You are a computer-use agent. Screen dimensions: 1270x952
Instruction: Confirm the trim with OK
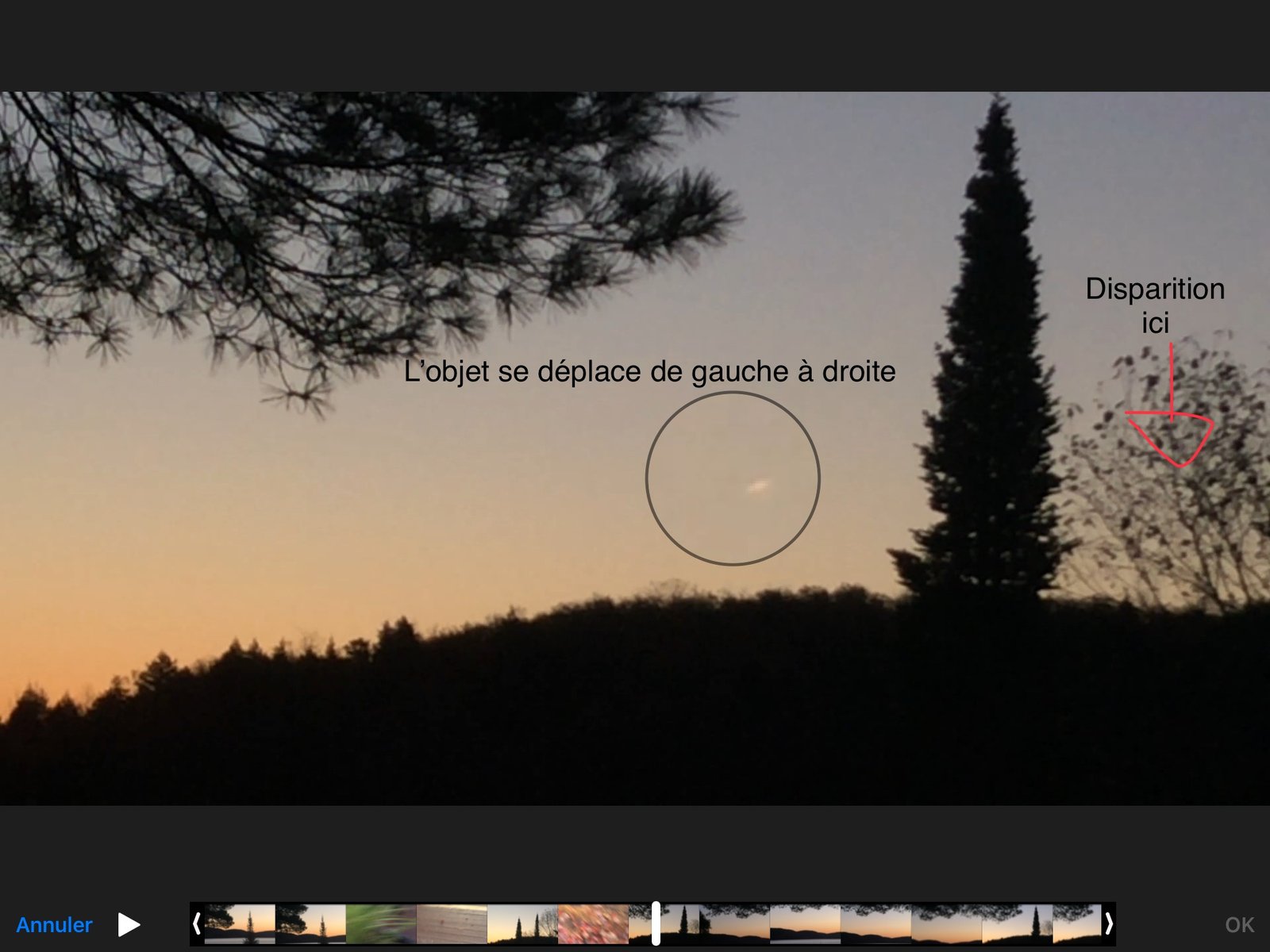[1239, 925]
